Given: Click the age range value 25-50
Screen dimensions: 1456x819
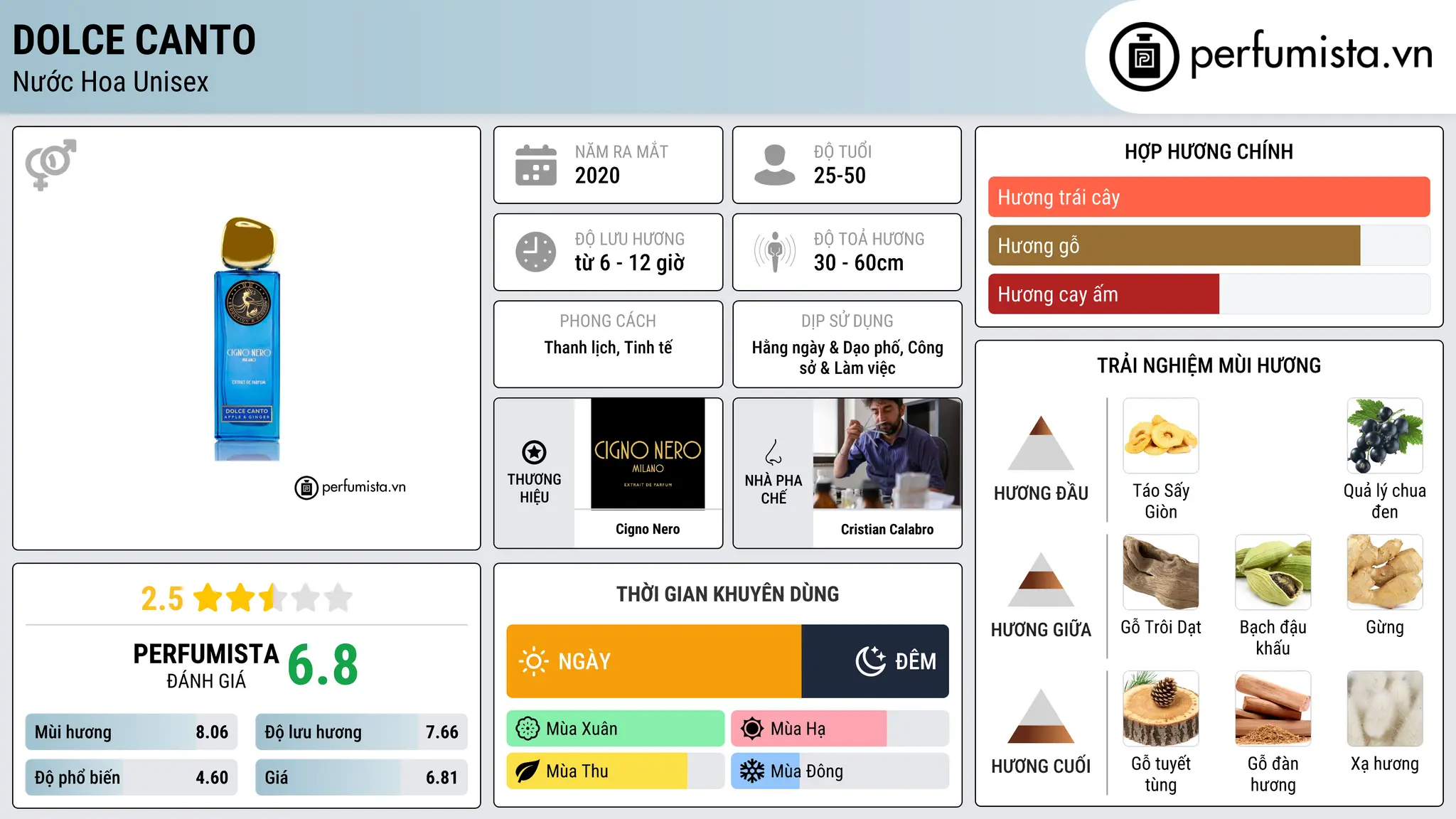Looking at the screenshot, I should pos(840,176).
